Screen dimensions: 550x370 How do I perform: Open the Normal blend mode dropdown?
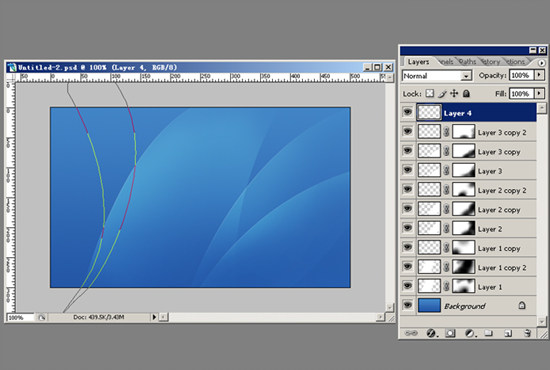(437, 76)
